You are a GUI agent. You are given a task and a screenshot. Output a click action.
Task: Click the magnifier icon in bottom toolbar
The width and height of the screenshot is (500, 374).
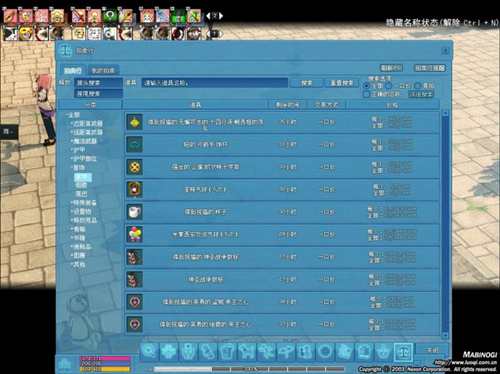tap(149, 352)
